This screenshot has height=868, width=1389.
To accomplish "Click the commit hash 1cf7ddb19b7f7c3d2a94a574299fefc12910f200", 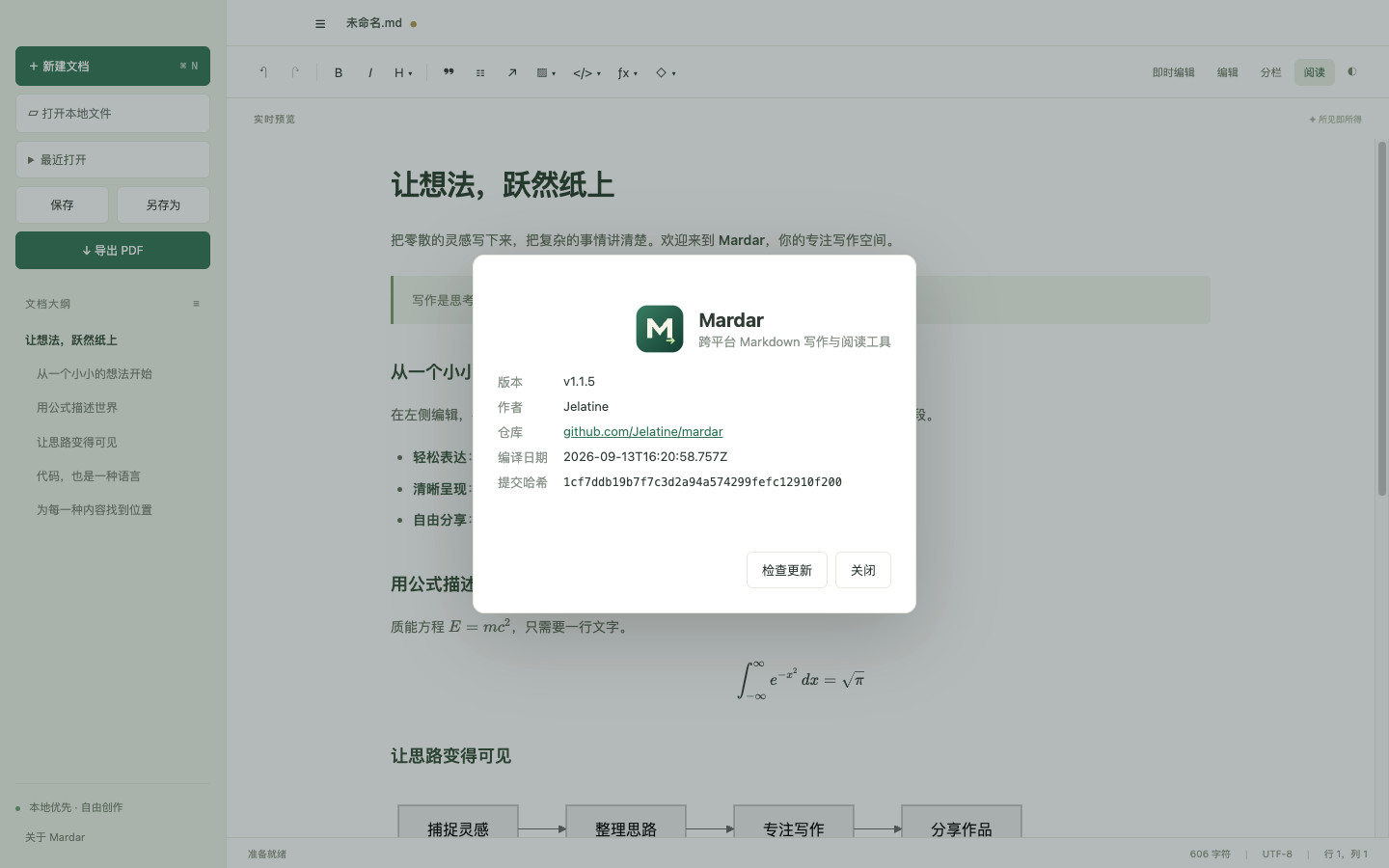I will [x=702, y=482].
